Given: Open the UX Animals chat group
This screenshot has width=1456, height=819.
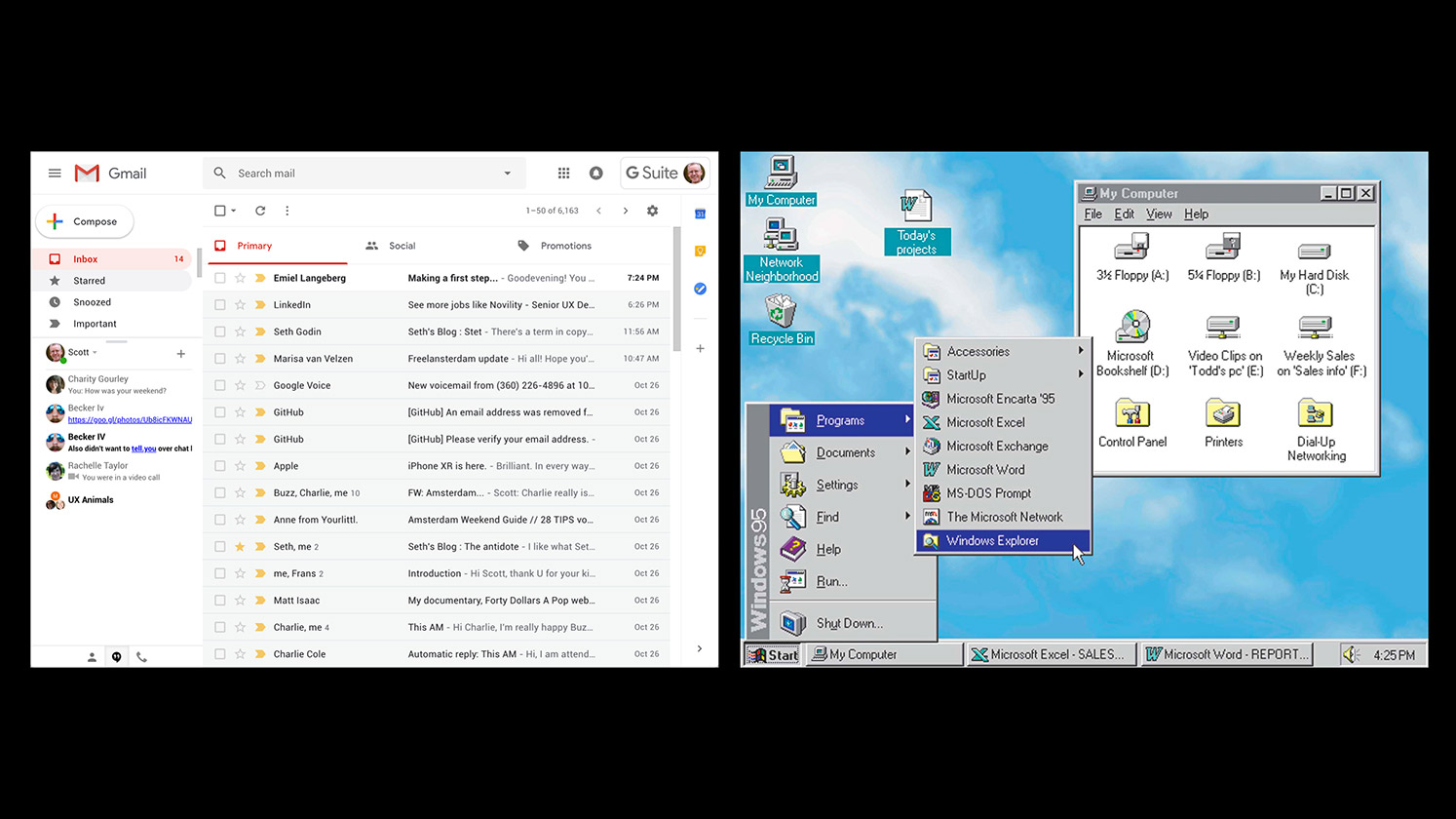Looking at the screenshot, I should click(x=117, y=500).
